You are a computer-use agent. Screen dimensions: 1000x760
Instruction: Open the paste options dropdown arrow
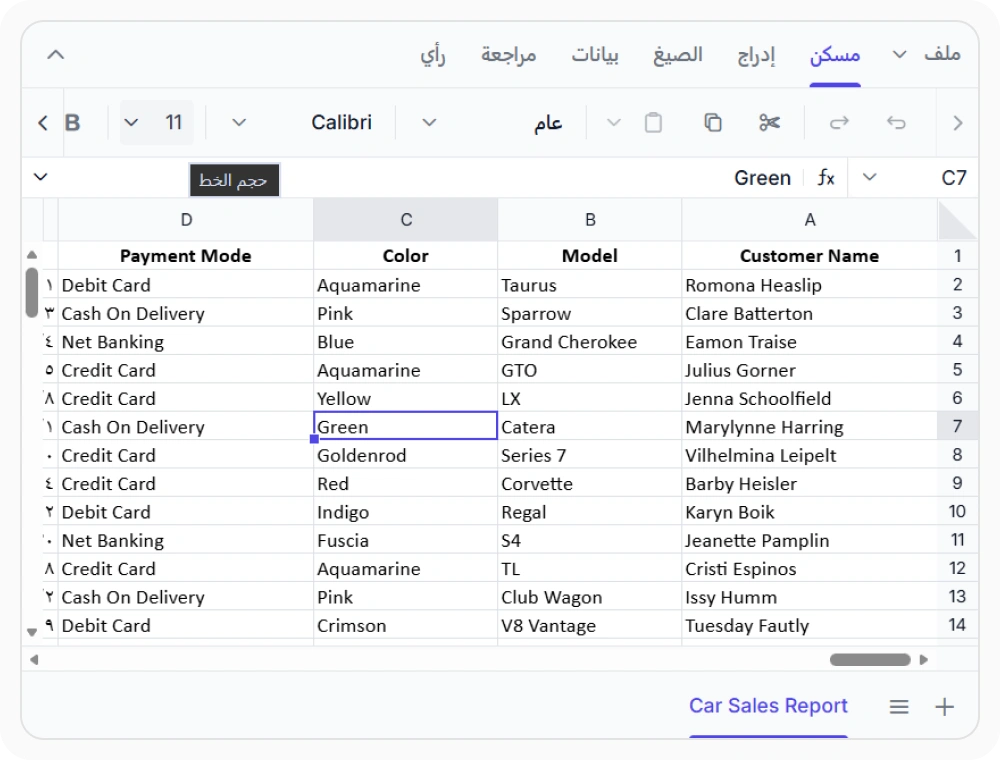tap(614, 122)
